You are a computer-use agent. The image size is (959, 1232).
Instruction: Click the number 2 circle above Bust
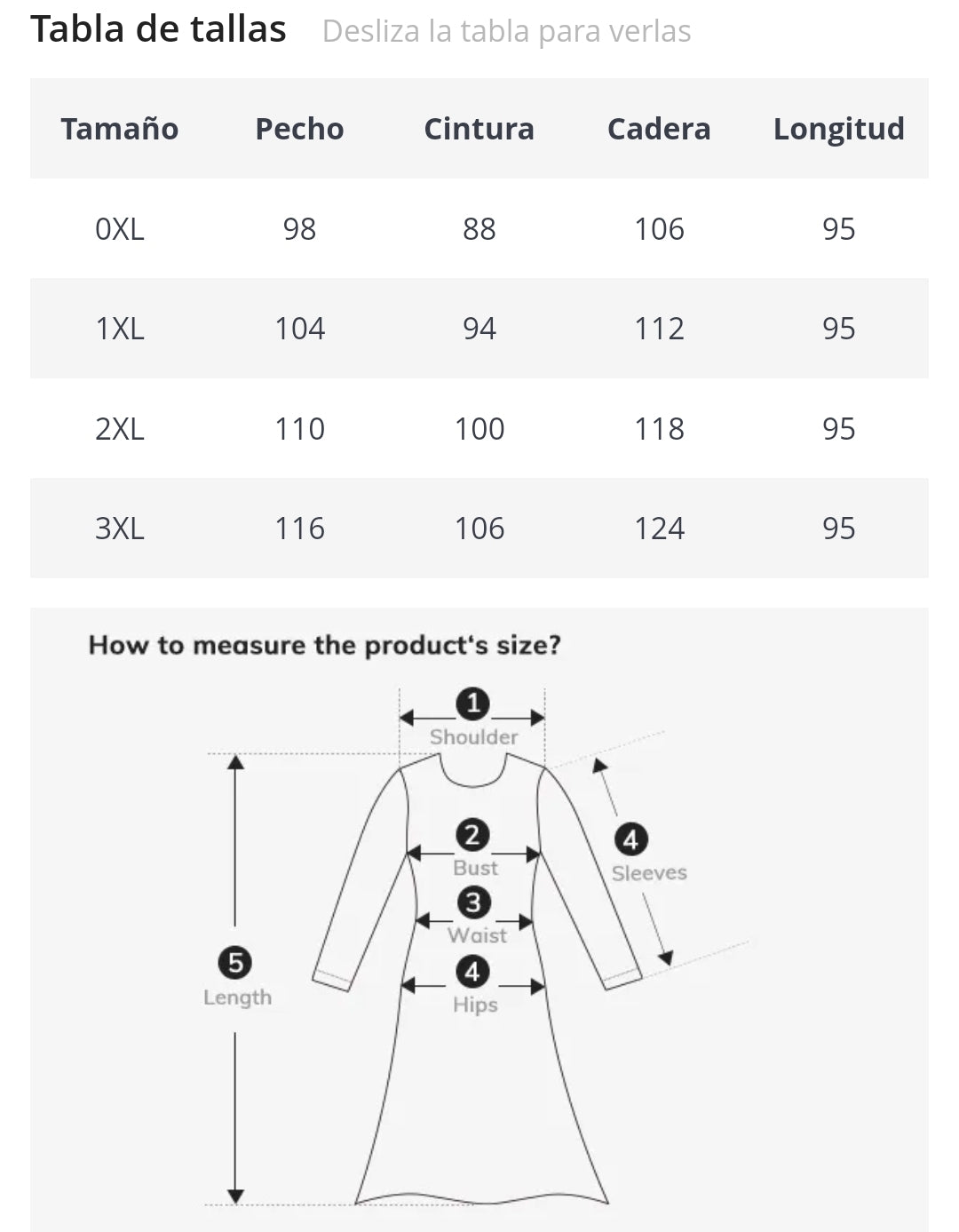click(x=472, y=835)
